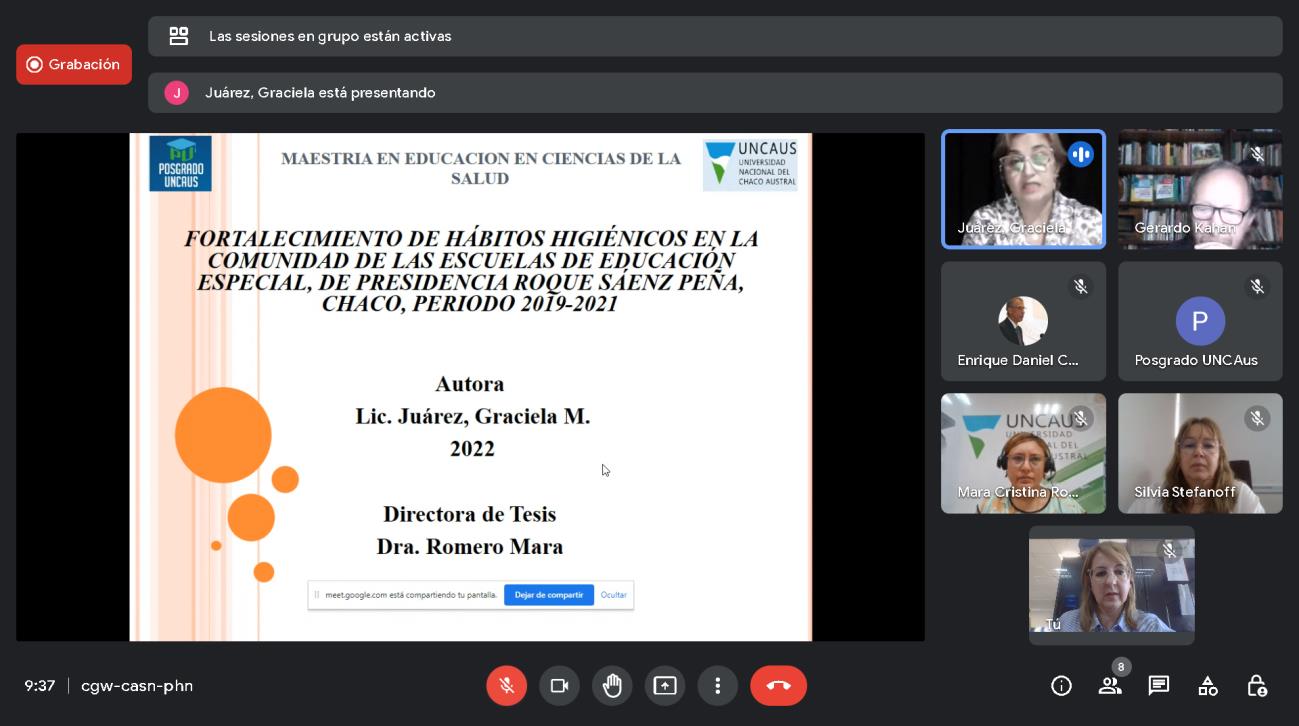Screen dimensions: 1299x726
Task: Open the more options three-dot menu
Action: click(x=717, y=686)
